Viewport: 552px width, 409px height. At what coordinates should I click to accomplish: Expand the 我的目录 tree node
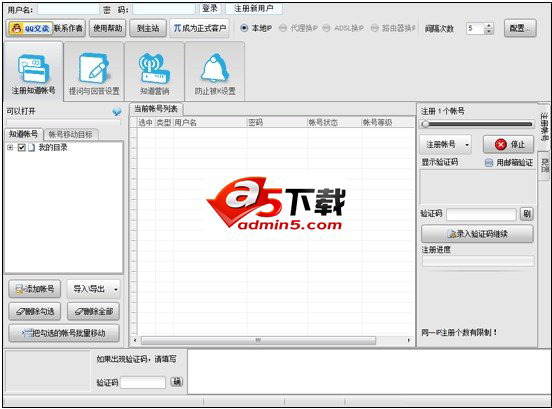click(10, 147)
